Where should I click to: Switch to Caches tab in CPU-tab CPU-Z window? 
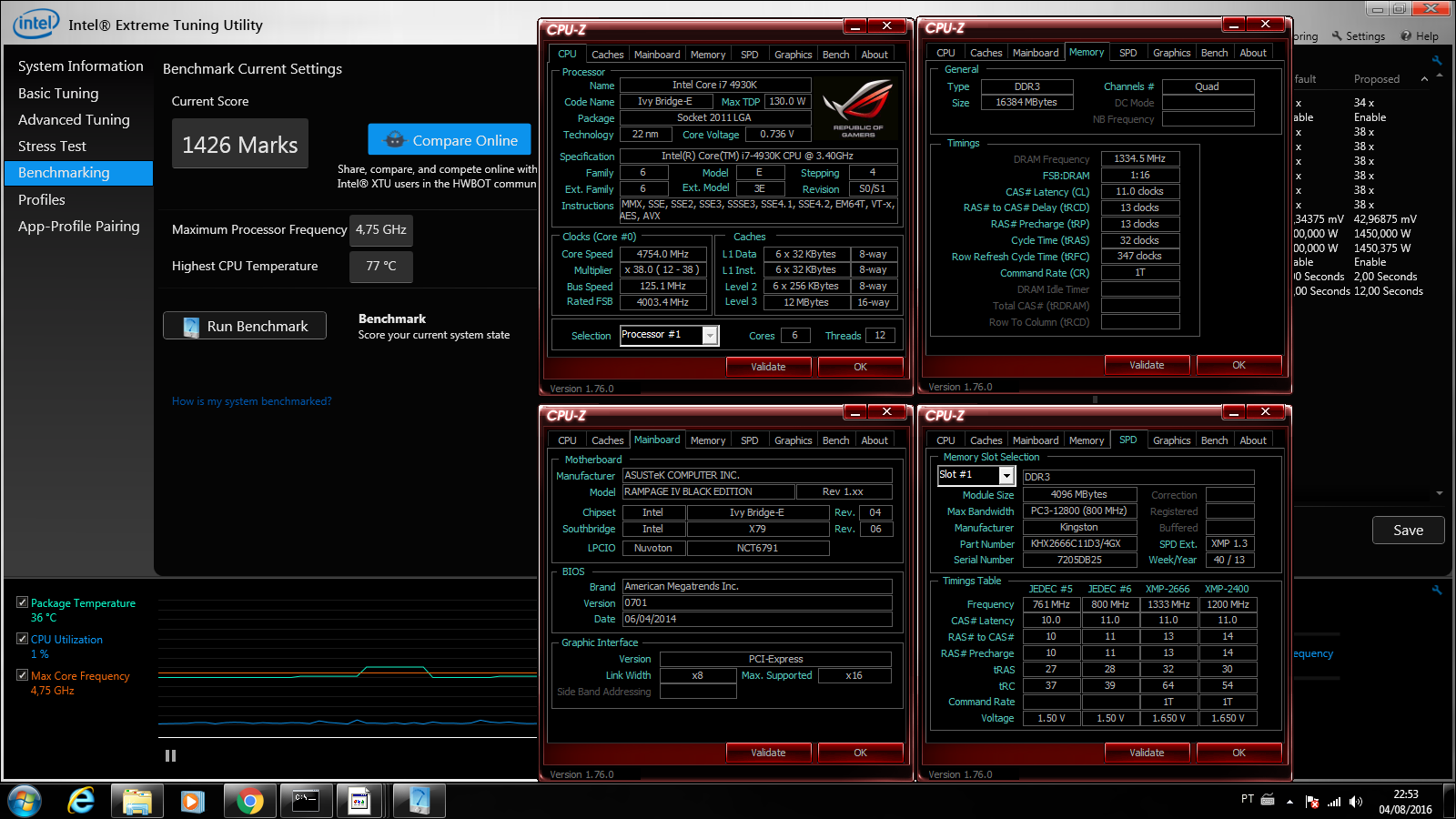tap(607, 55)
